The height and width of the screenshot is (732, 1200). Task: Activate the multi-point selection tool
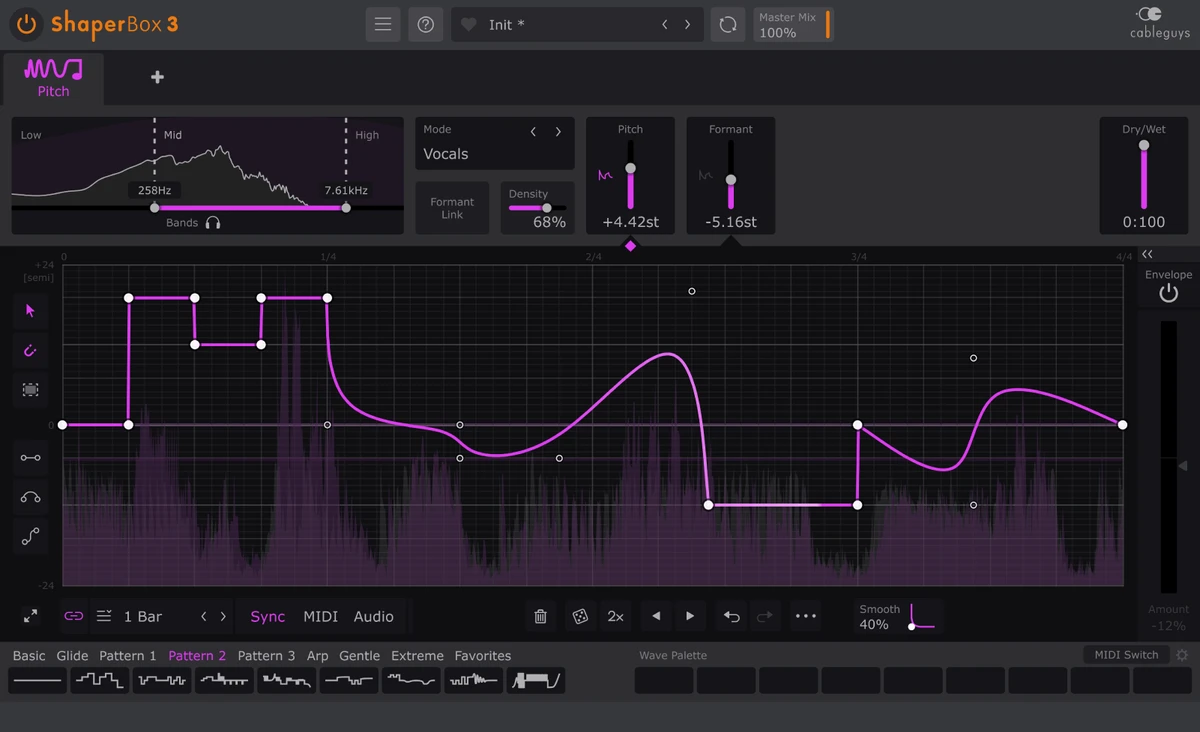click(x=30, y=389)
